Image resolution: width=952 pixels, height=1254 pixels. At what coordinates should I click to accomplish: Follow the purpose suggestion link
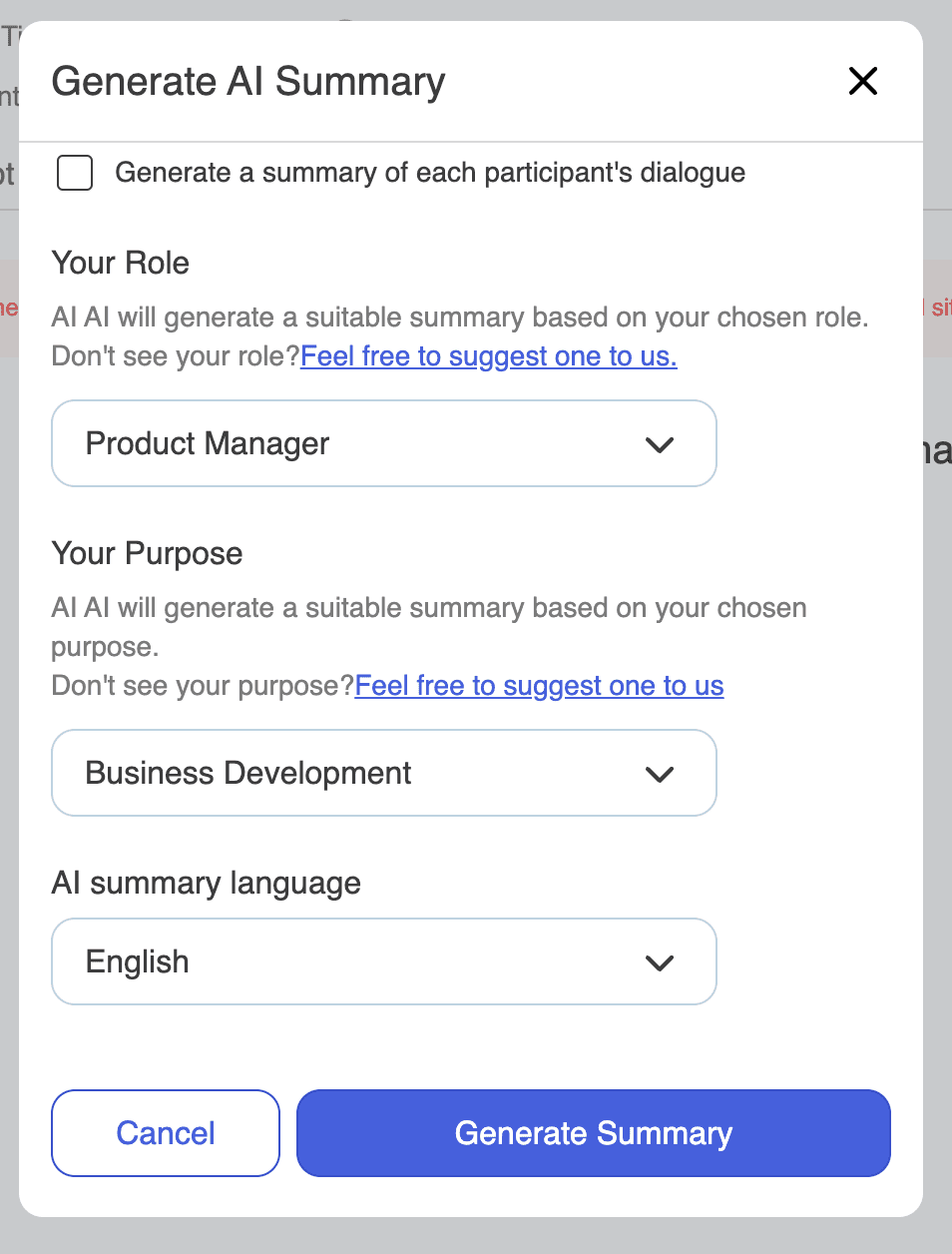tap(539, 686)
